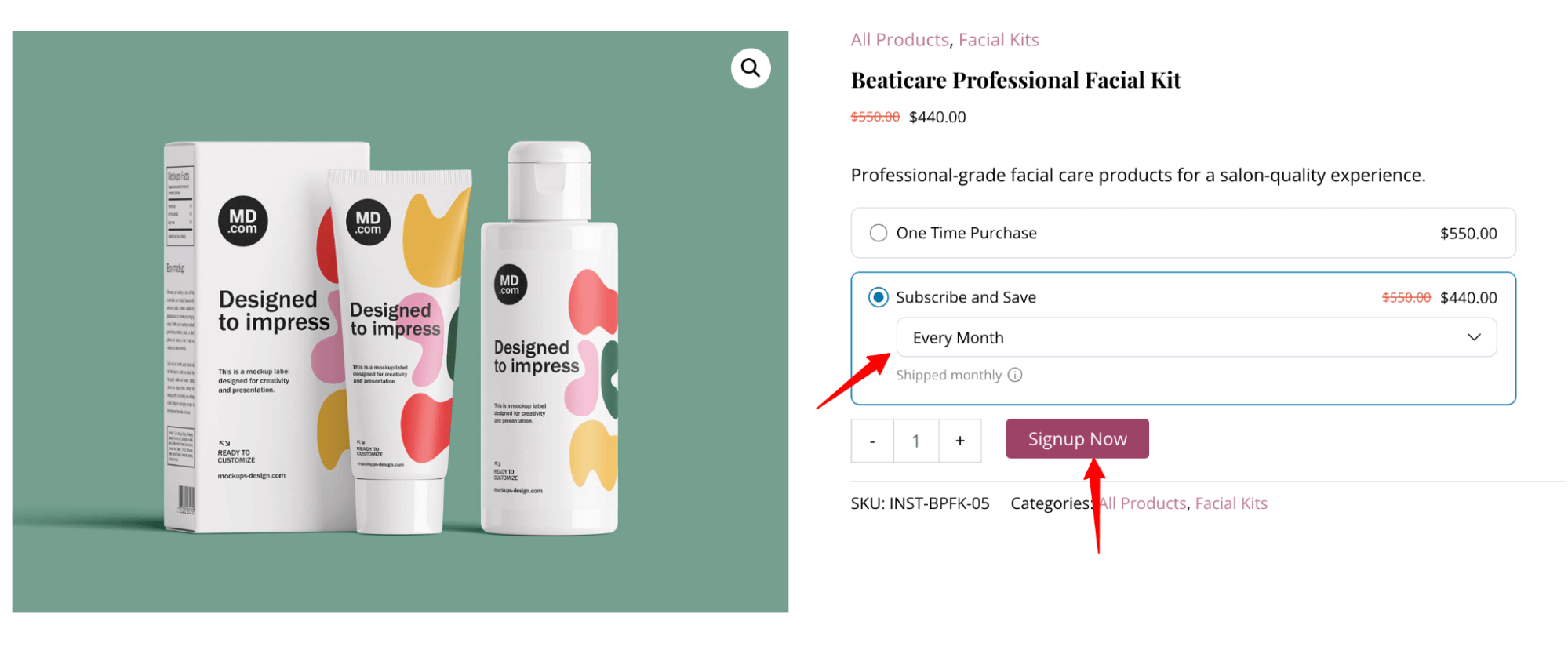Viewport: 1568px width, 650px height.
Task: Decrease quantity with the minus button
Action: (872, 441)
